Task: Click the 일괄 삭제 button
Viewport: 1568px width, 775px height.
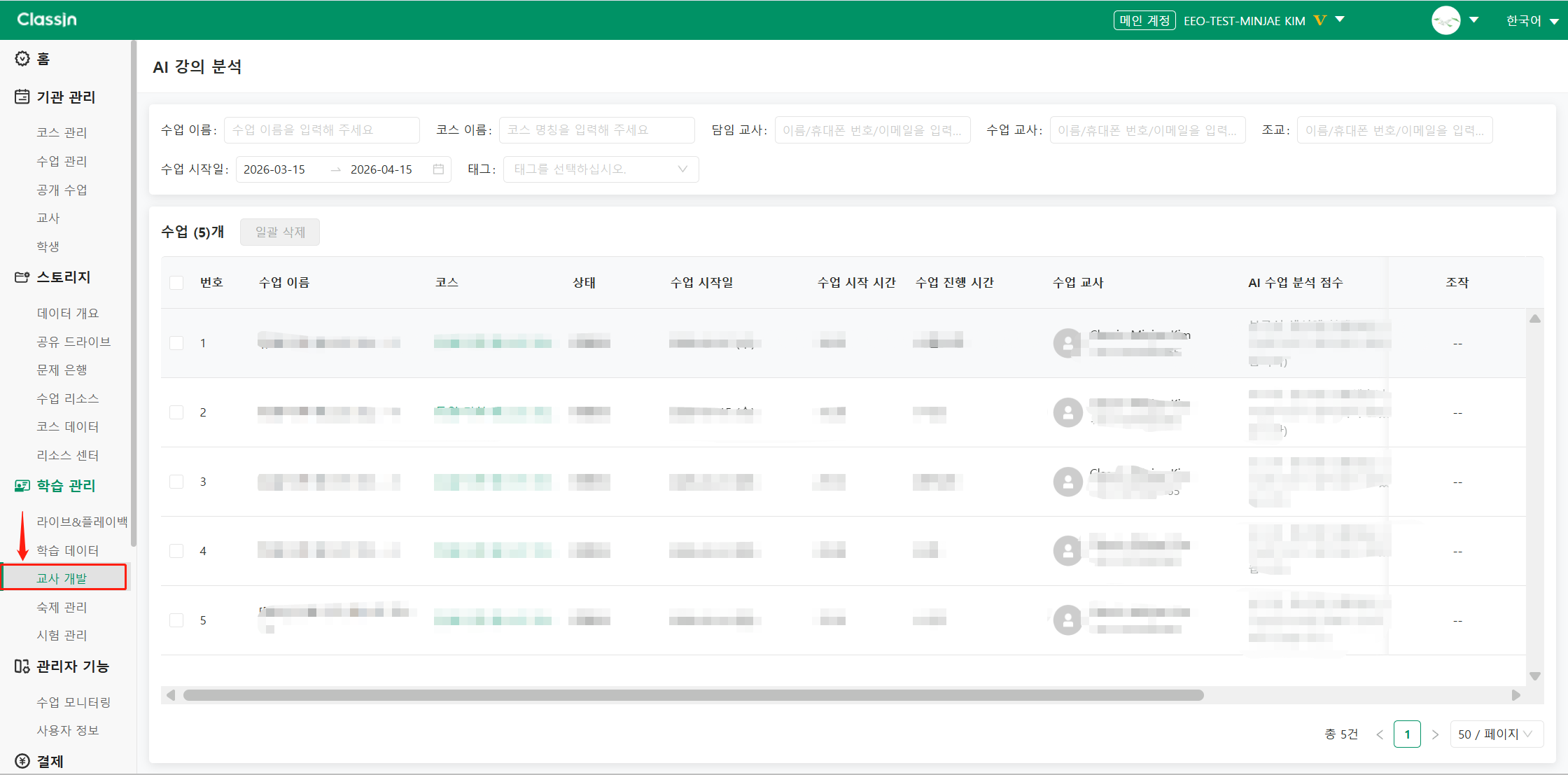Action: coord(280,232)
